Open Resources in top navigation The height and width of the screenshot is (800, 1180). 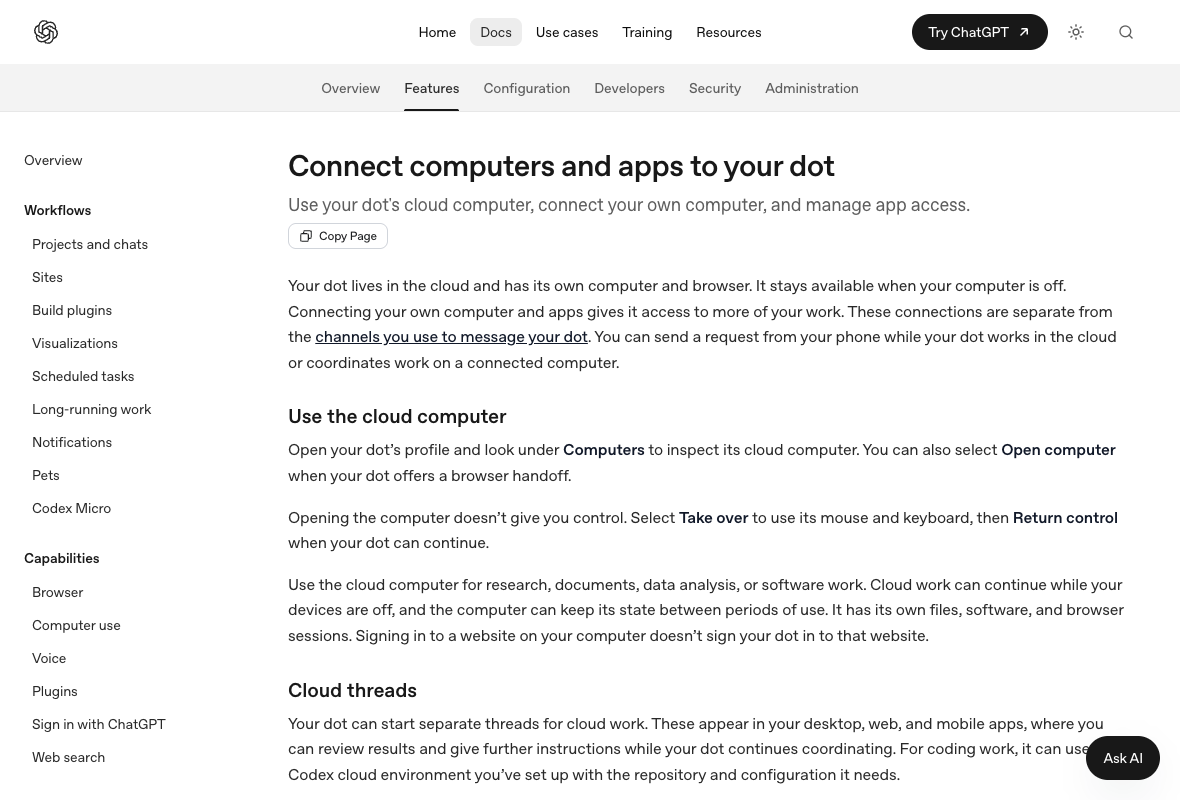[728, 32]
